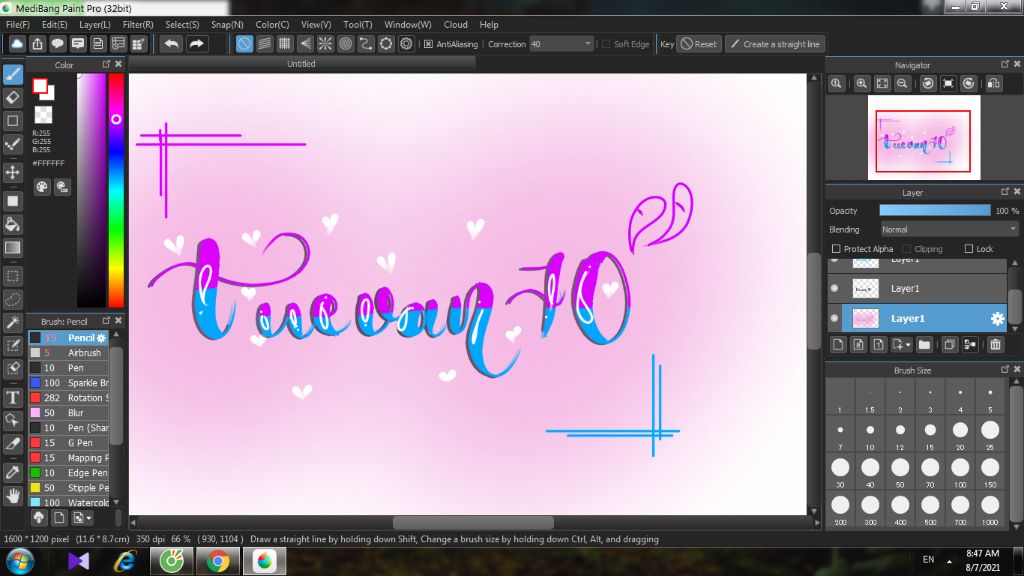Open the Filter menu
This screenshot has width=1024, height=576.
point(138,24)
